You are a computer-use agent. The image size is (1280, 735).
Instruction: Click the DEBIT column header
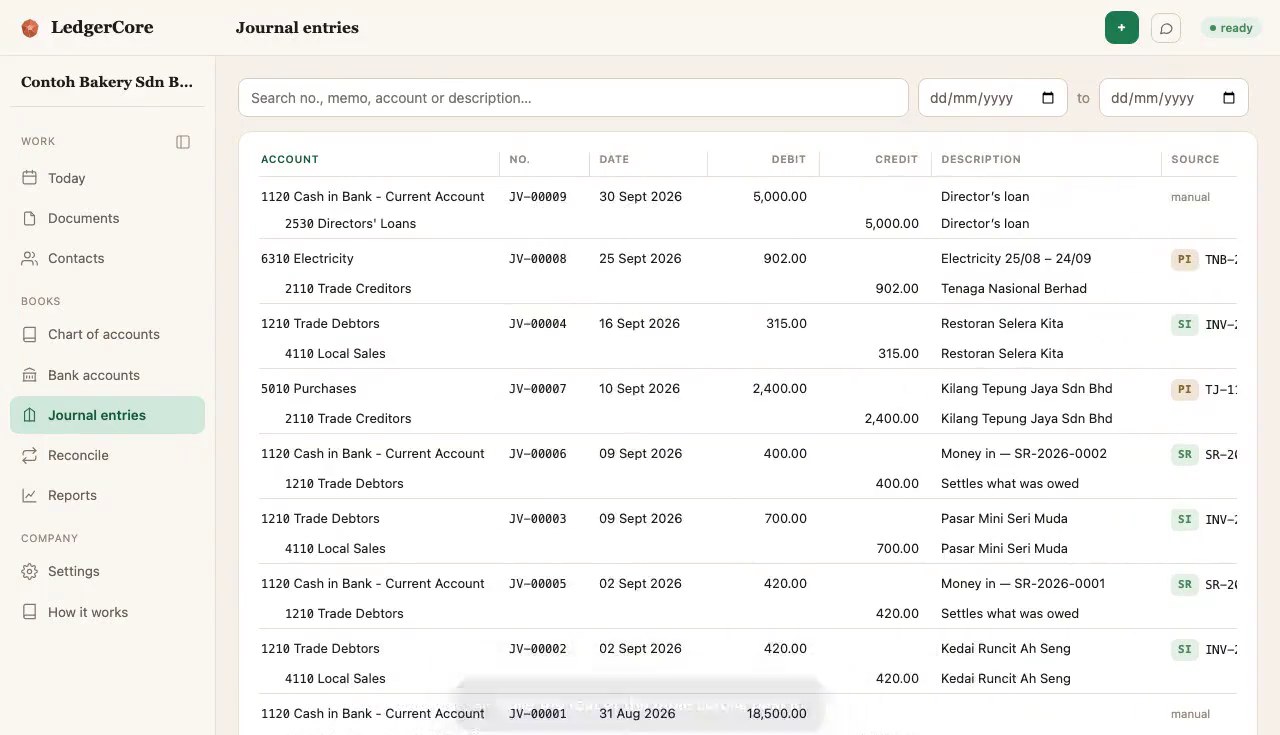coord(788,159)
